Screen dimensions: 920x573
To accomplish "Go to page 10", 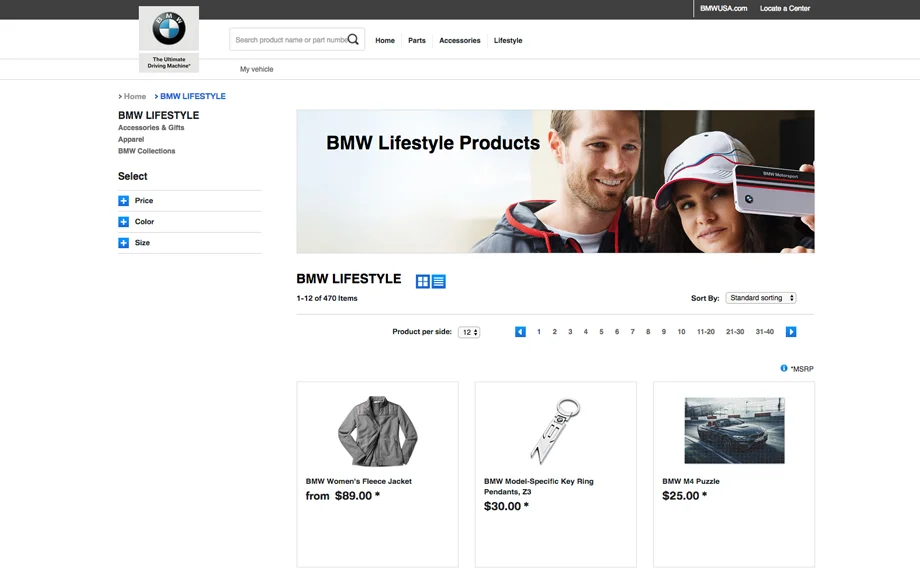I will point(681,332).
